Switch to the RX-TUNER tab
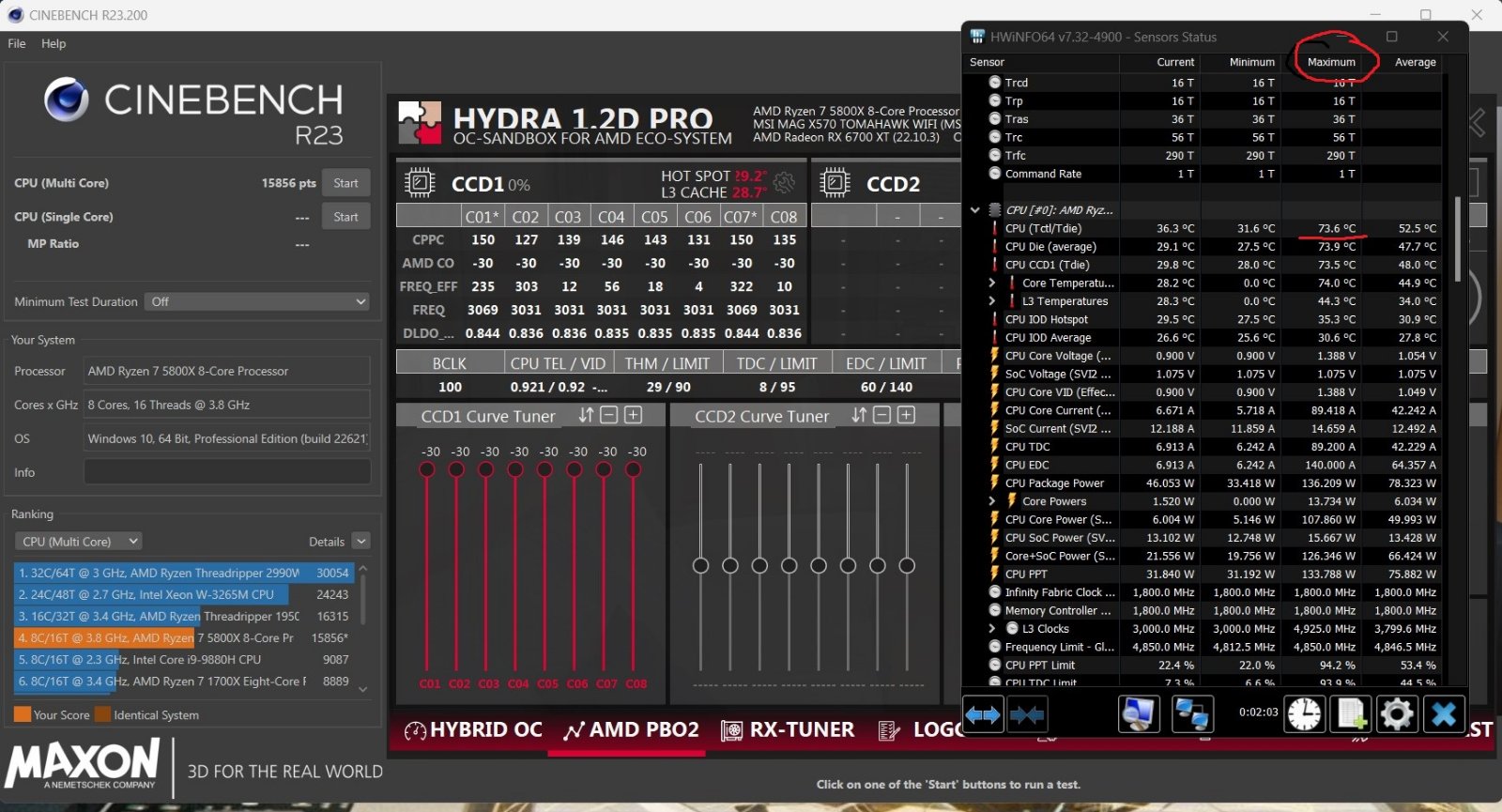Screen dimensions: 1502x812 coord(788,729)
